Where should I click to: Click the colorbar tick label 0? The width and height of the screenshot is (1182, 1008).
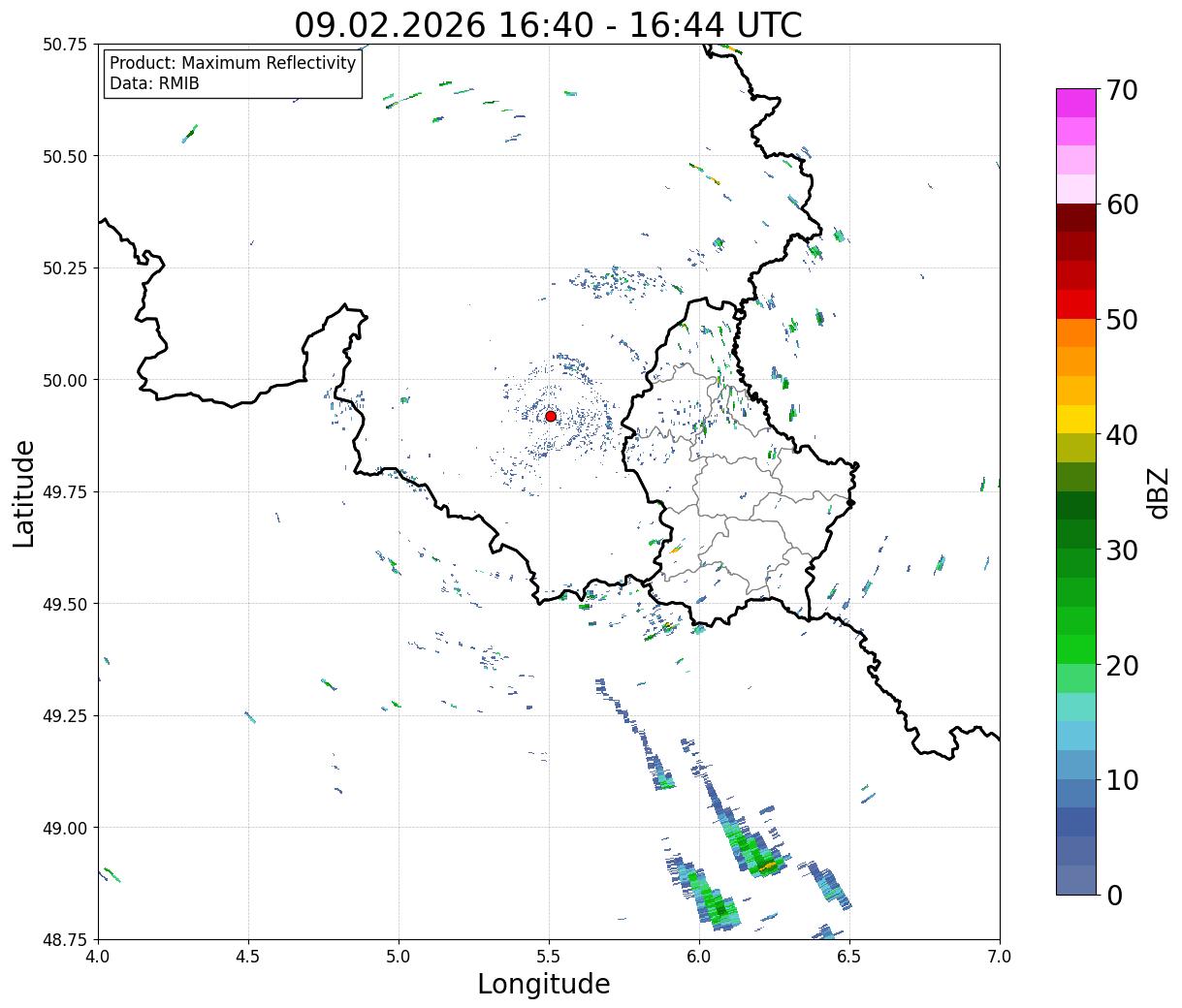tap(1114, 896)
